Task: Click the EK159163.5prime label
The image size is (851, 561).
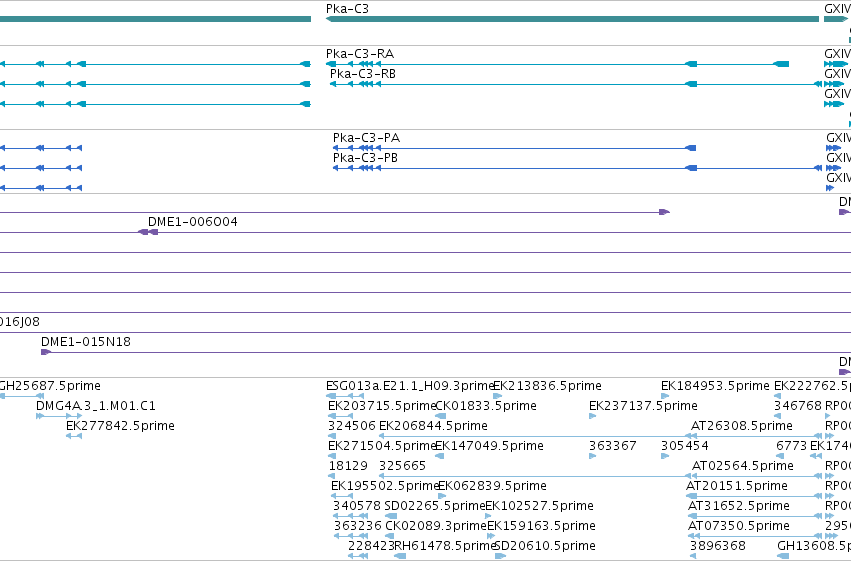Action: [542, 526]
